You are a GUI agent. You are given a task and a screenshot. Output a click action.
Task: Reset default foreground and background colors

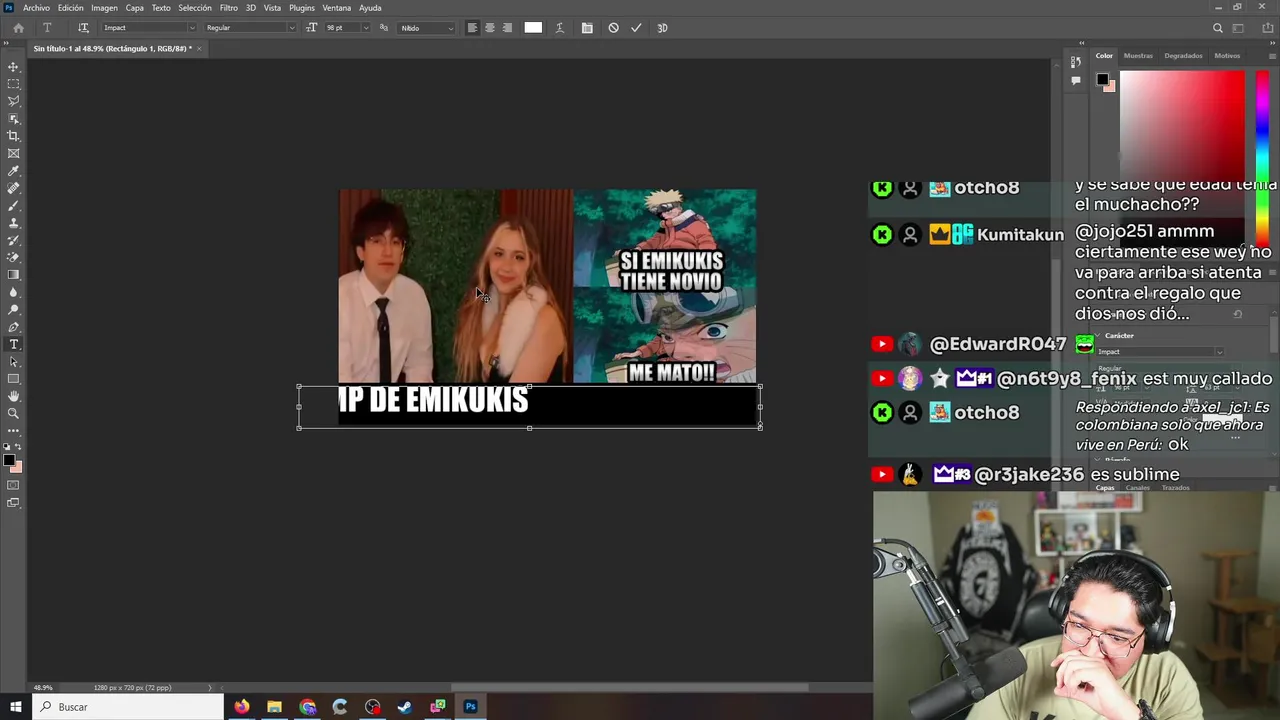[6, 448]
